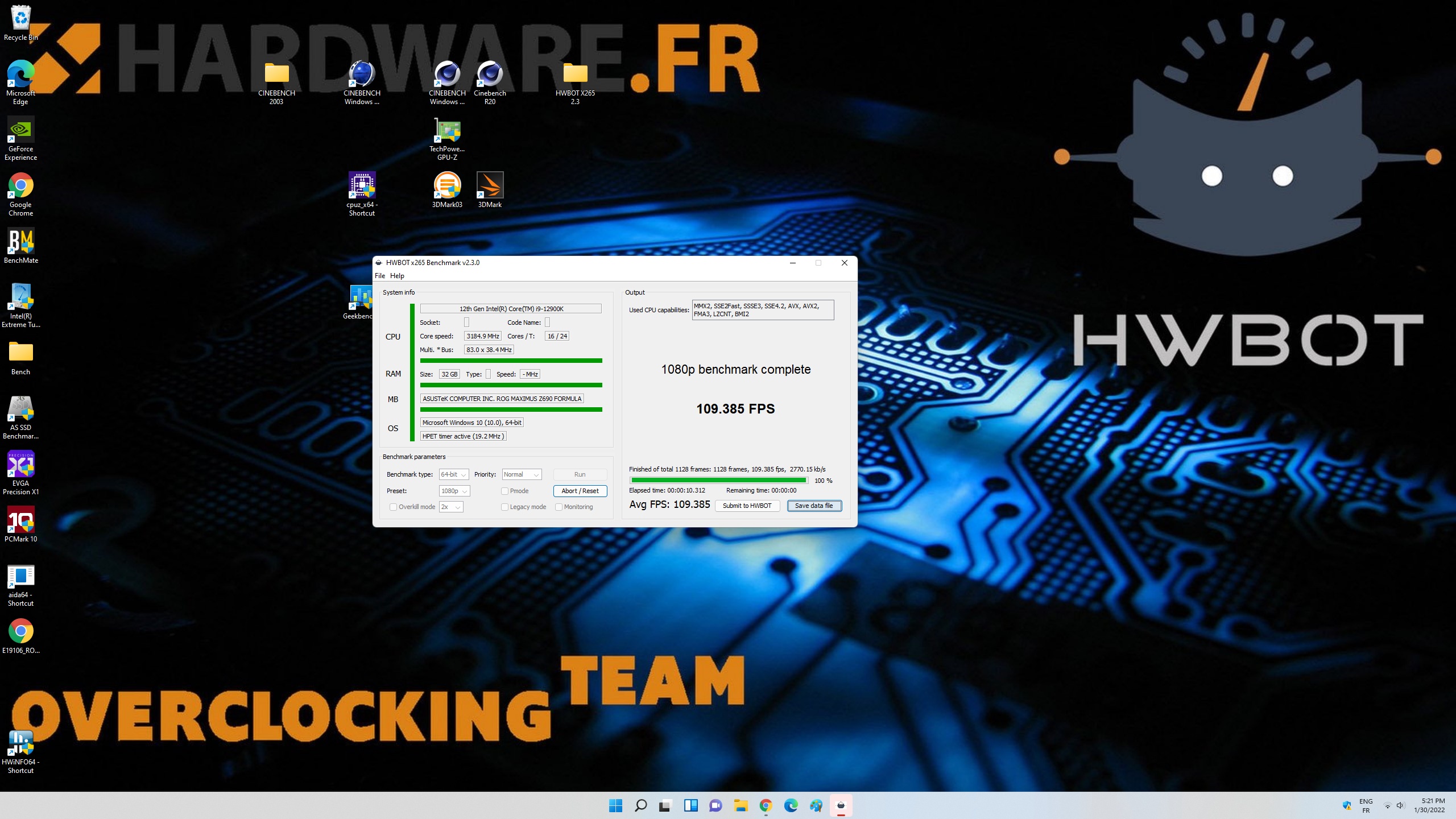The image size is (1456, 819).
Task: Open the Bench folder on desktop
Action: pos(21,358)
